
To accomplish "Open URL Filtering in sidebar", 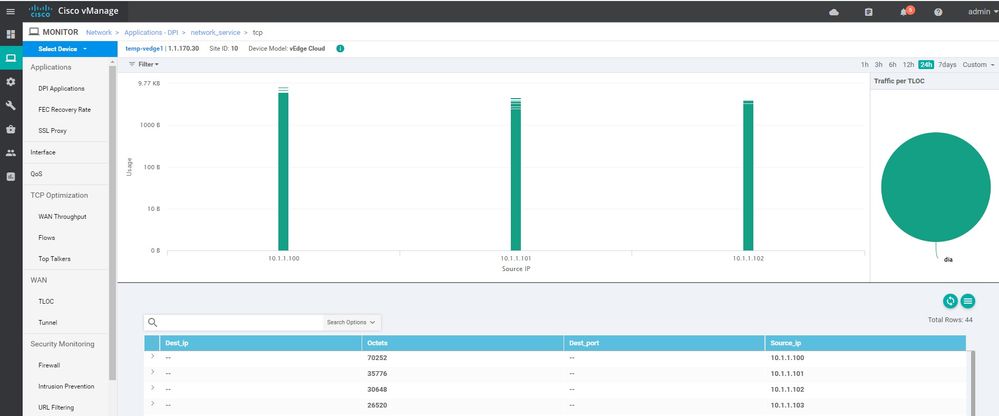I will [56, 407].
